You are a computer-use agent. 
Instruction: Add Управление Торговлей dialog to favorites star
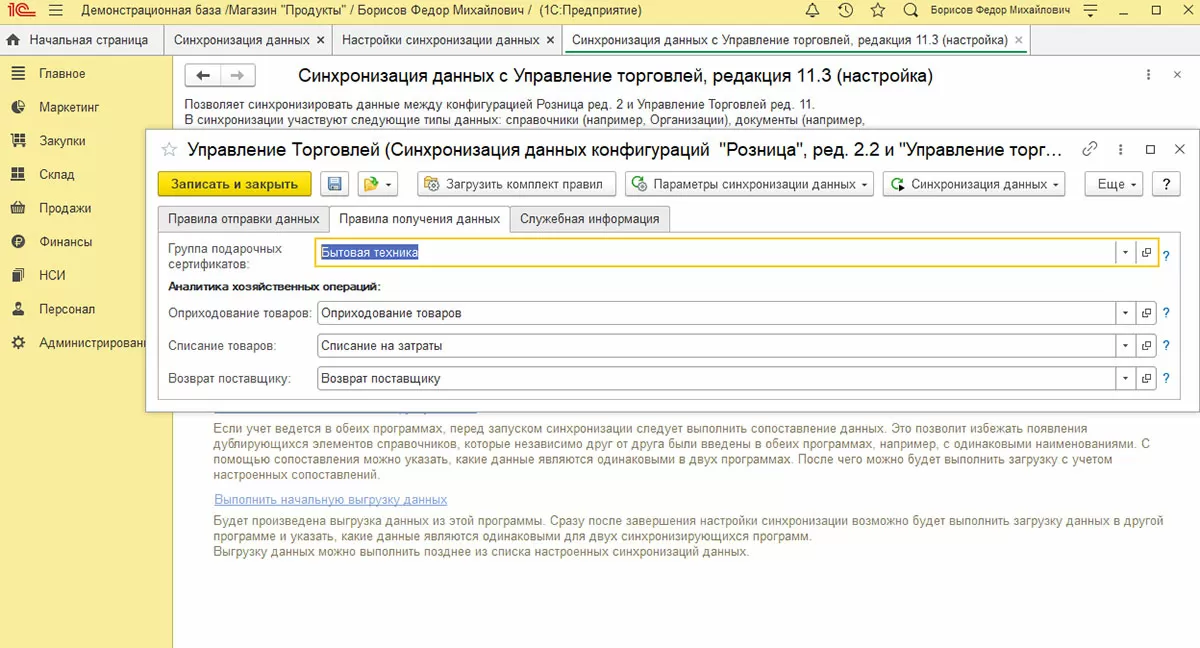tap(169, 150)
